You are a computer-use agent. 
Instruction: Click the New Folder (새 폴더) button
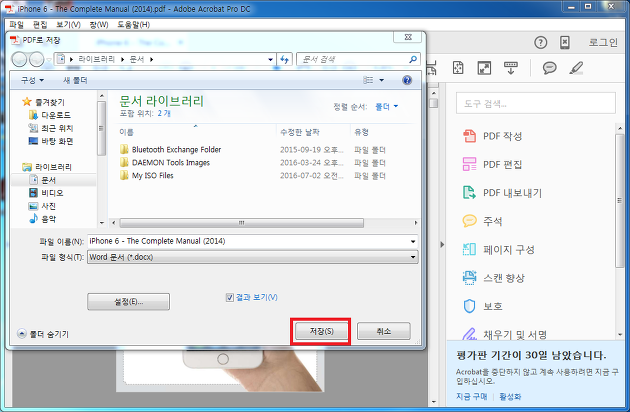(75, 80)
